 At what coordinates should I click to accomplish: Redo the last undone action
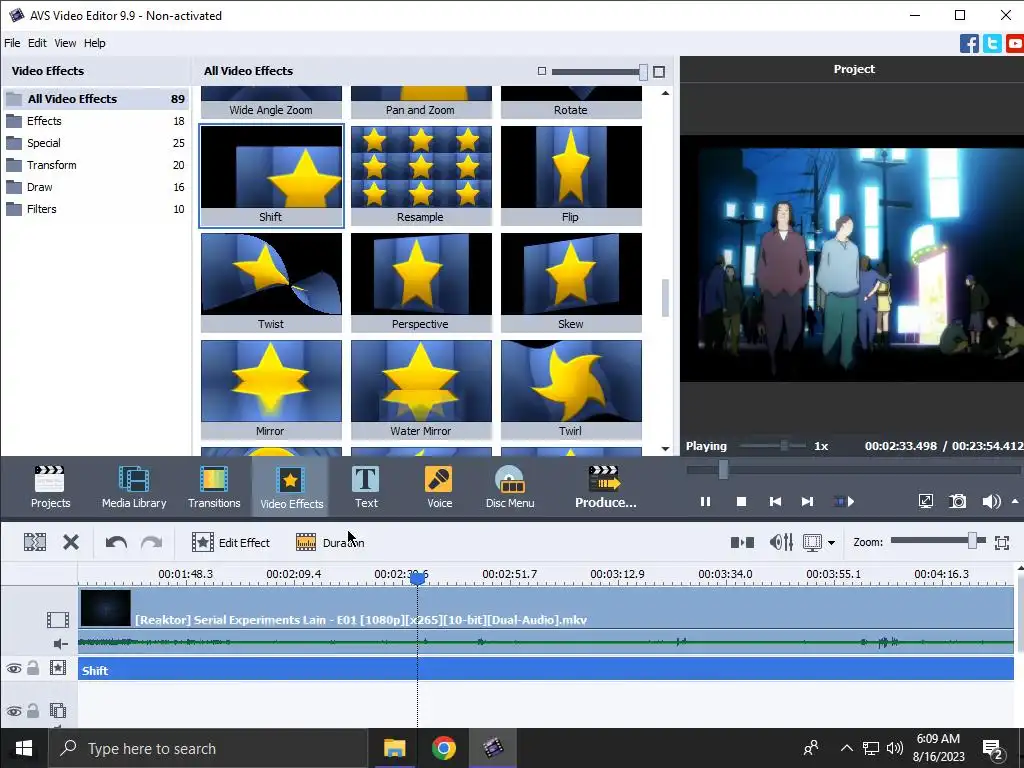click(x=152, y=542)
